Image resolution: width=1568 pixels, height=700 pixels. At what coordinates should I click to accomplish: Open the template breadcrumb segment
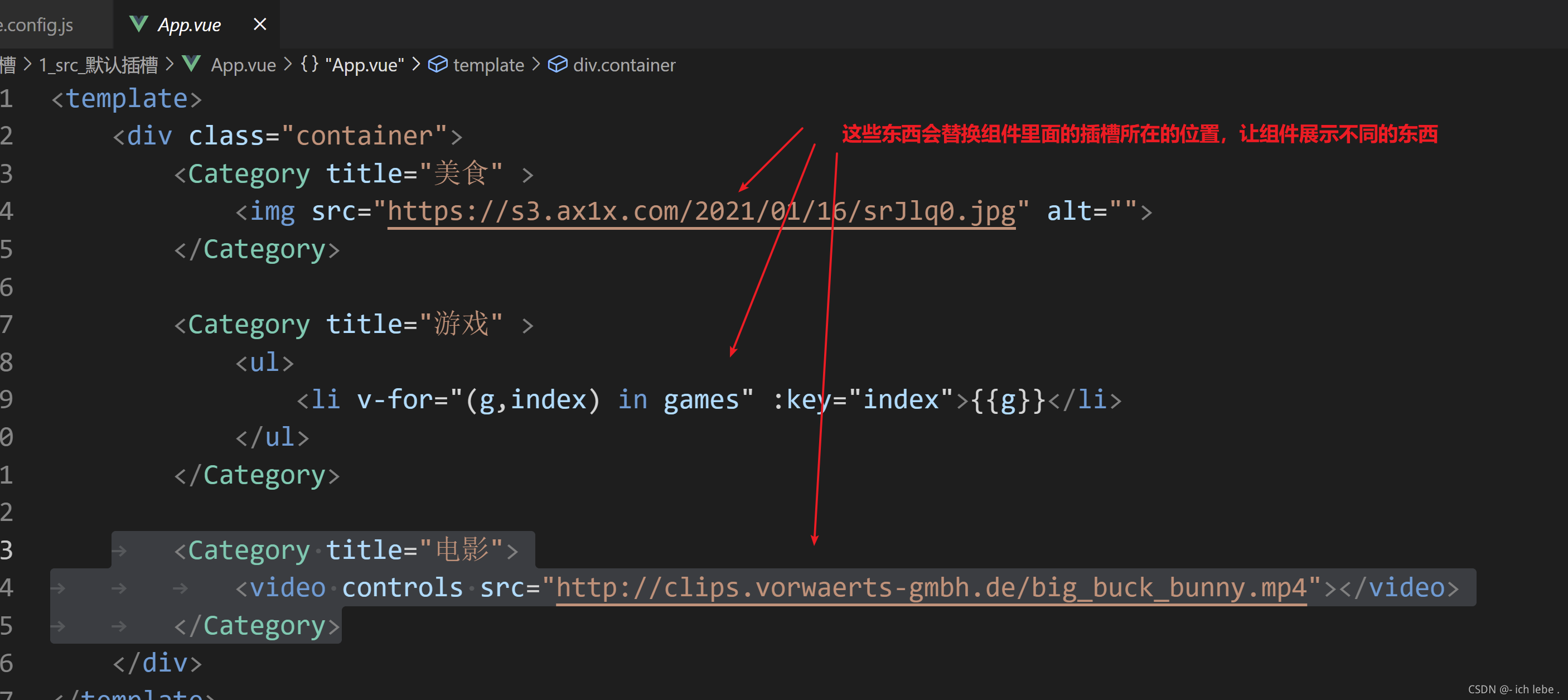click(x=488, y=65)
